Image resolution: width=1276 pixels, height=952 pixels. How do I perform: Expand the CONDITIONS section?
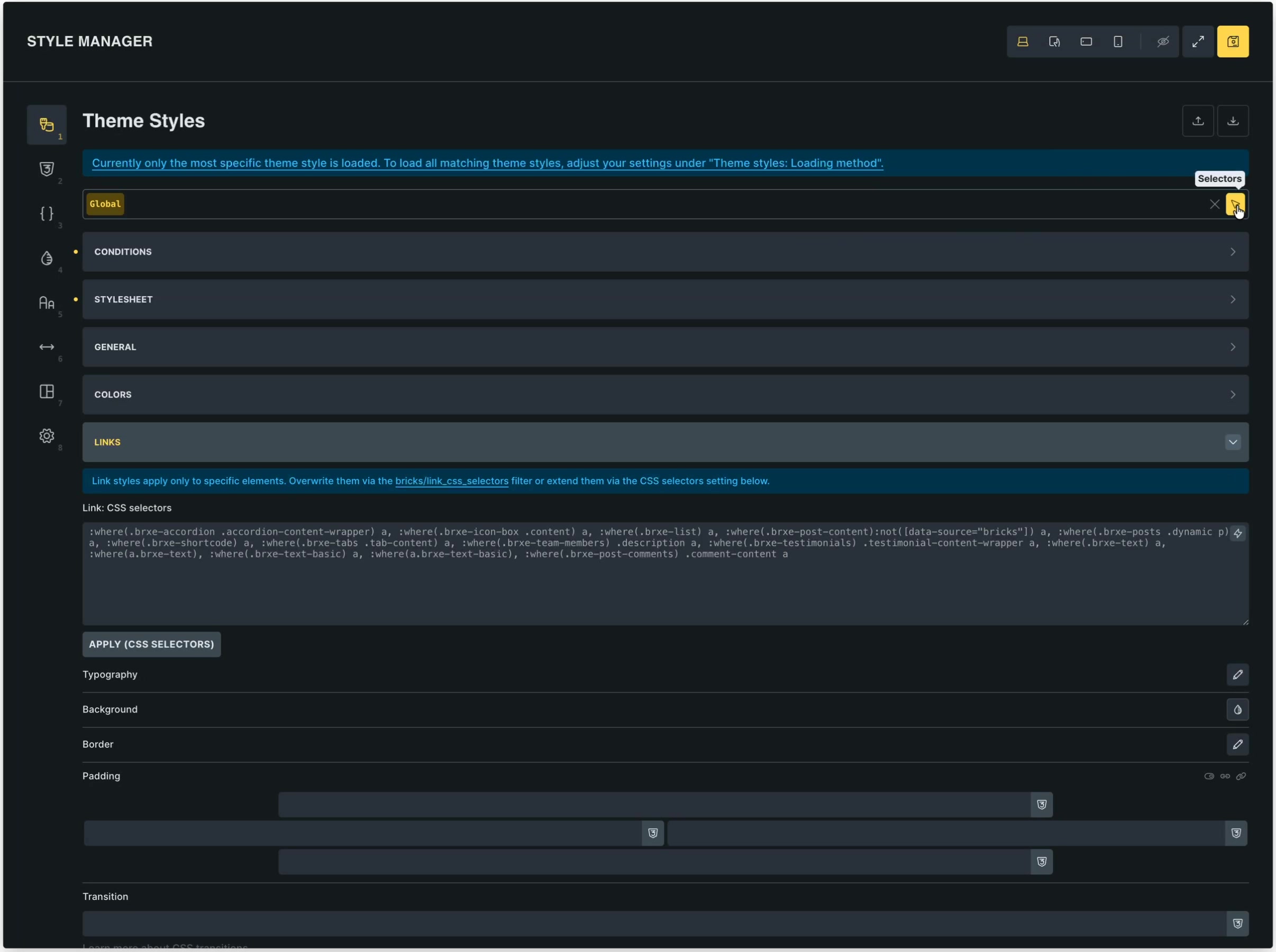tap(666, 252)
